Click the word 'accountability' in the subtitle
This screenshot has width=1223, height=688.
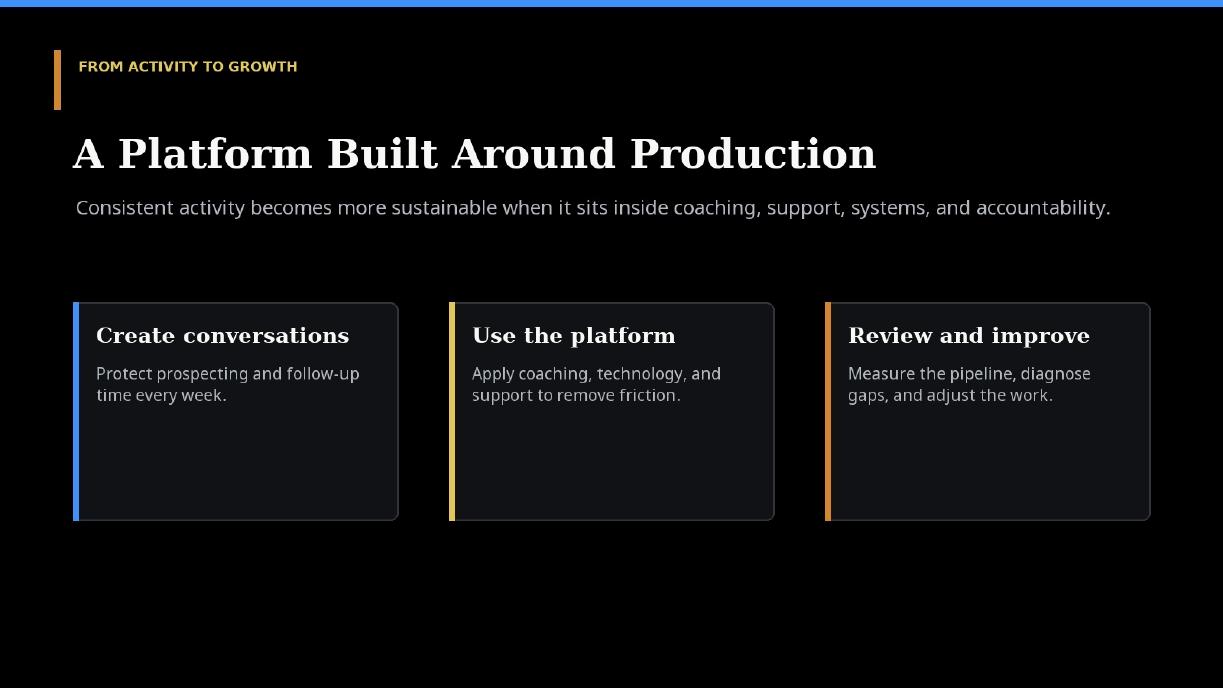(x=1043, y=208)
